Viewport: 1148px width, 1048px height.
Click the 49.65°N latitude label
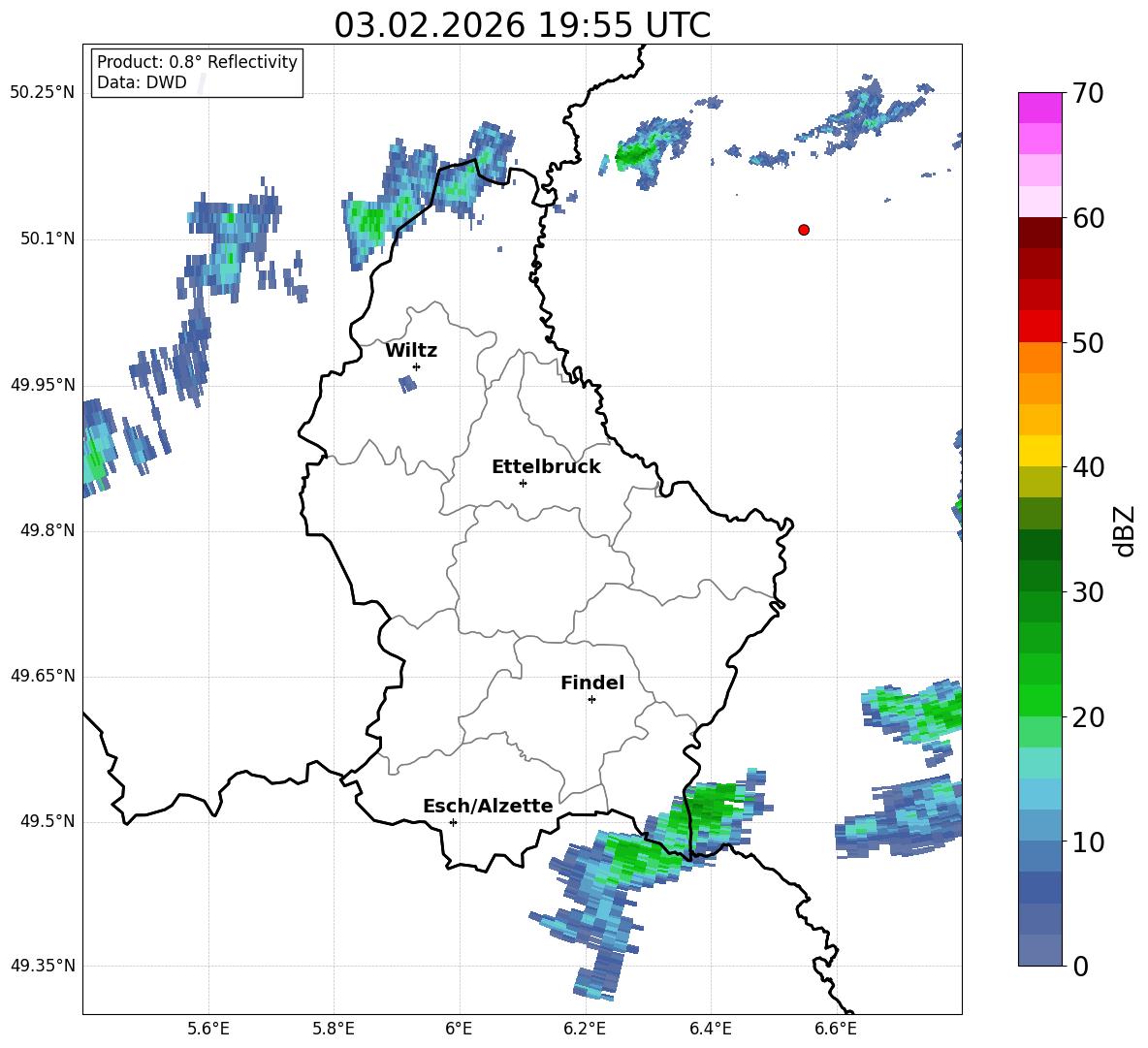43,676
